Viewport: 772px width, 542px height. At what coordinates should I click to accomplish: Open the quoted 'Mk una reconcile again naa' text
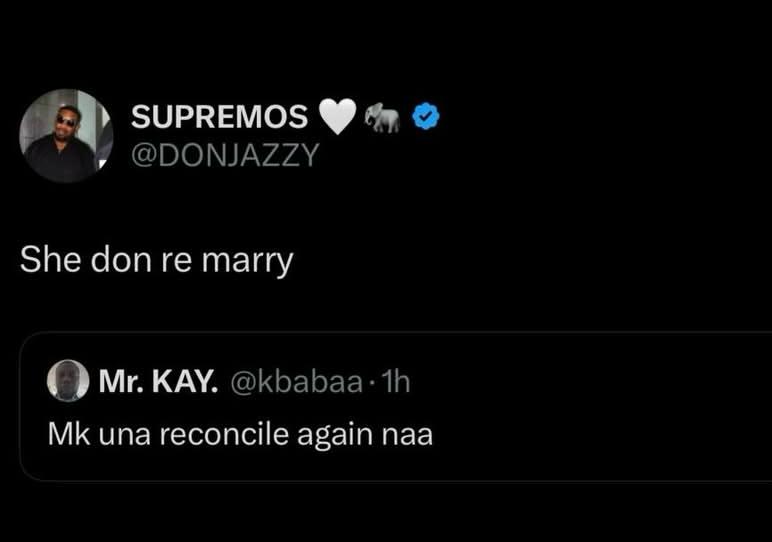point(240,436)
